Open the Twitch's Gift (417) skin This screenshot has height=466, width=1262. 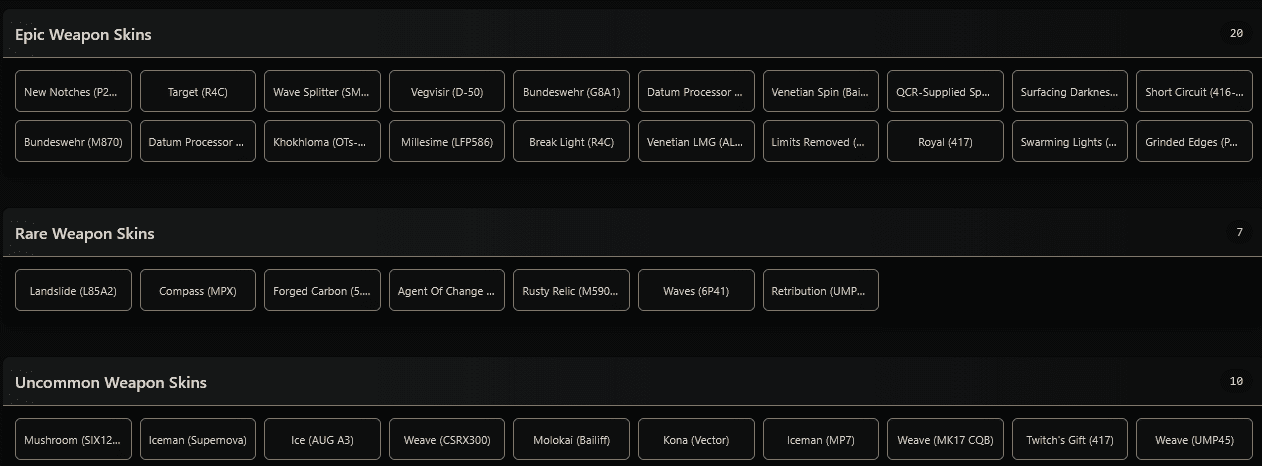[1070, 439]
